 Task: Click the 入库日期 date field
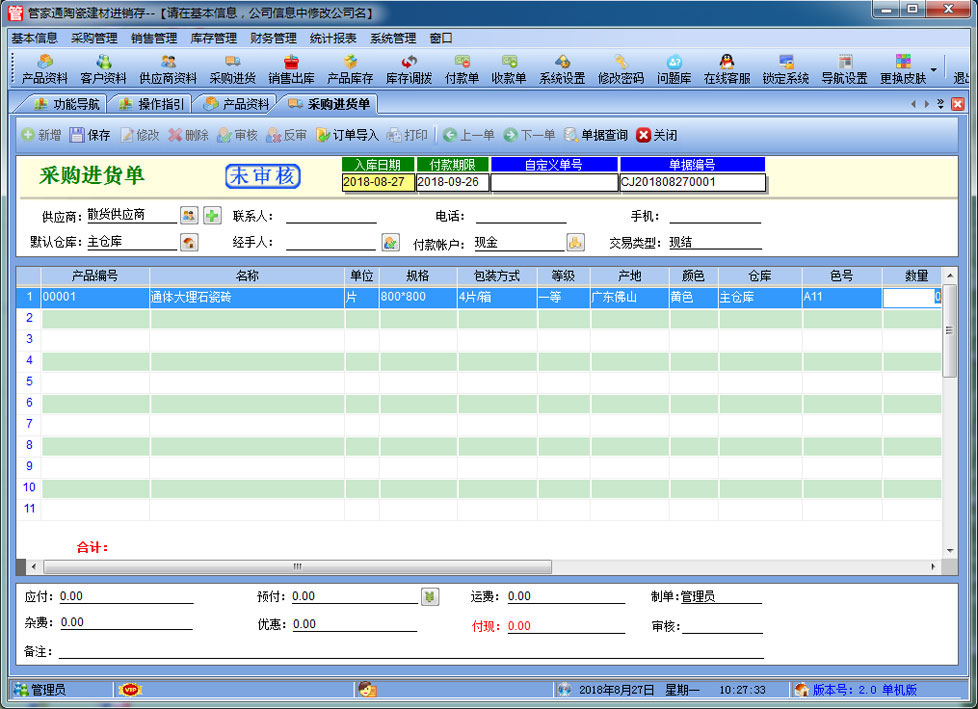pyautogui.click(x=378, y=183)
